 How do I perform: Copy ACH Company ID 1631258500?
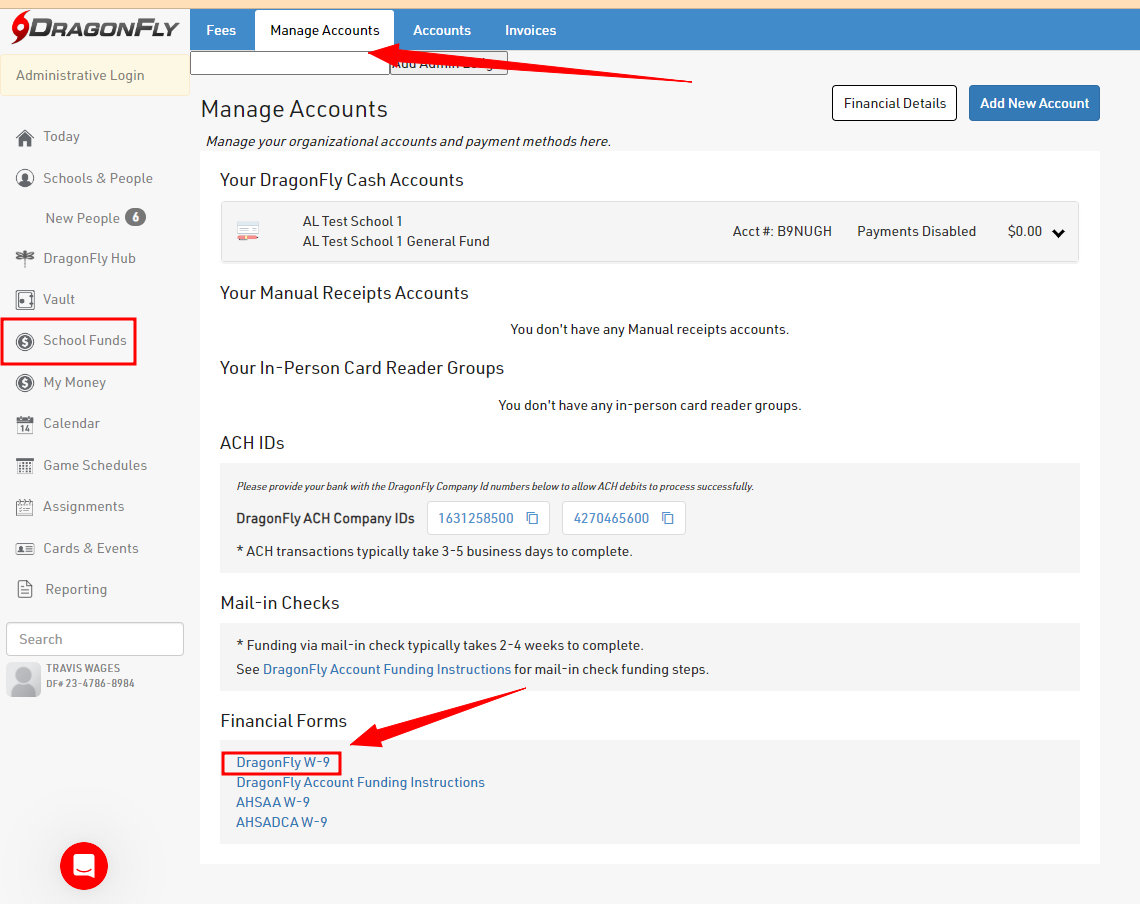(x=533, y=518)
